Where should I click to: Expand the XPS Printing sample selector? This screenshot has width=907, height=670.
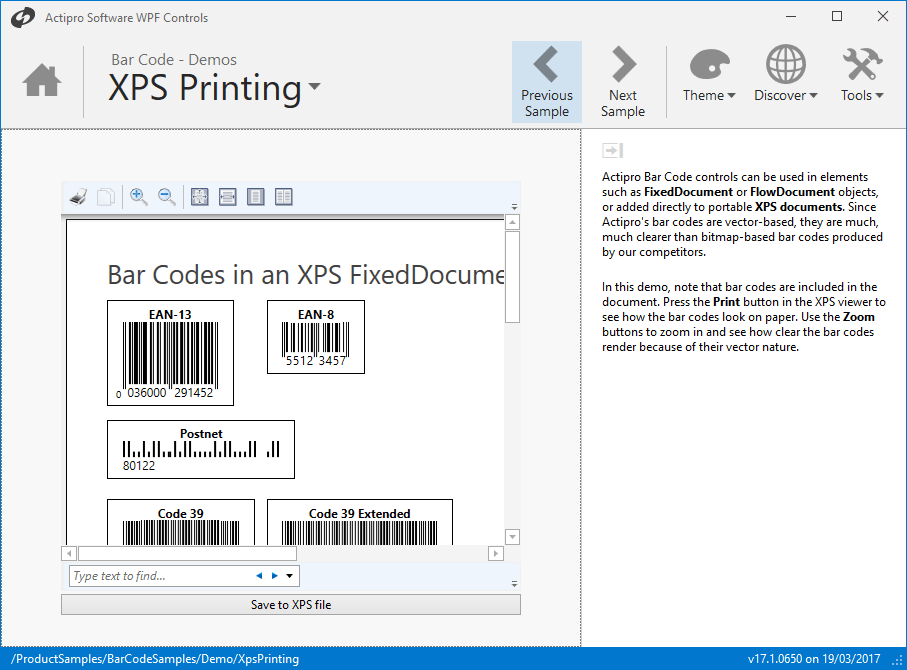tap(313, 89)
